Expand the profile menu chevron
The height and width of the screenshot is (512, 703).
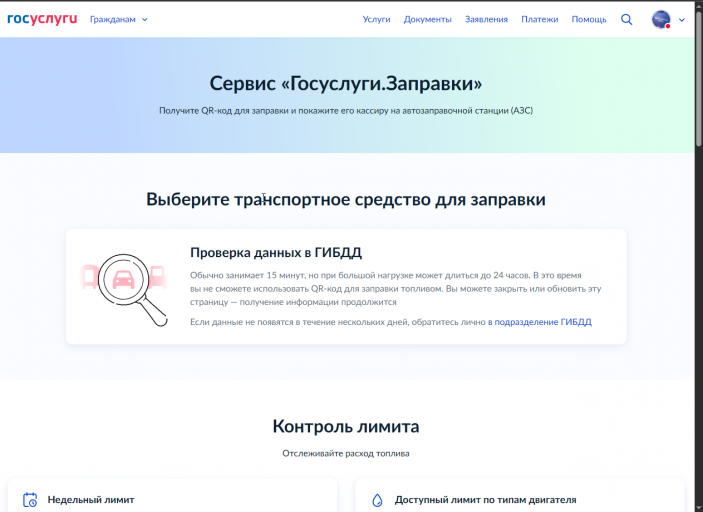tap(681, 20)
